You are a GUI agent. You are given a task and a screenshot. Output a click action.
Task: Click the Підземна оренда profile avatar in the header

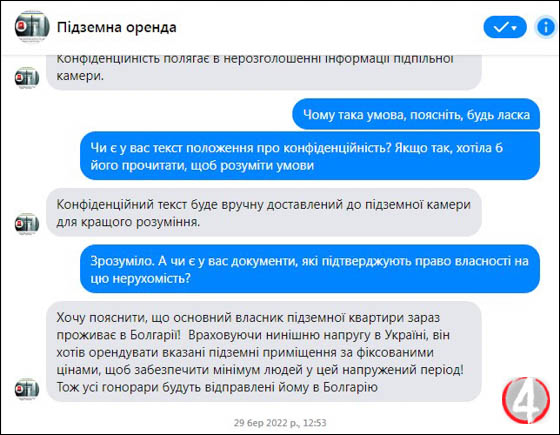[x=32, y=27]
